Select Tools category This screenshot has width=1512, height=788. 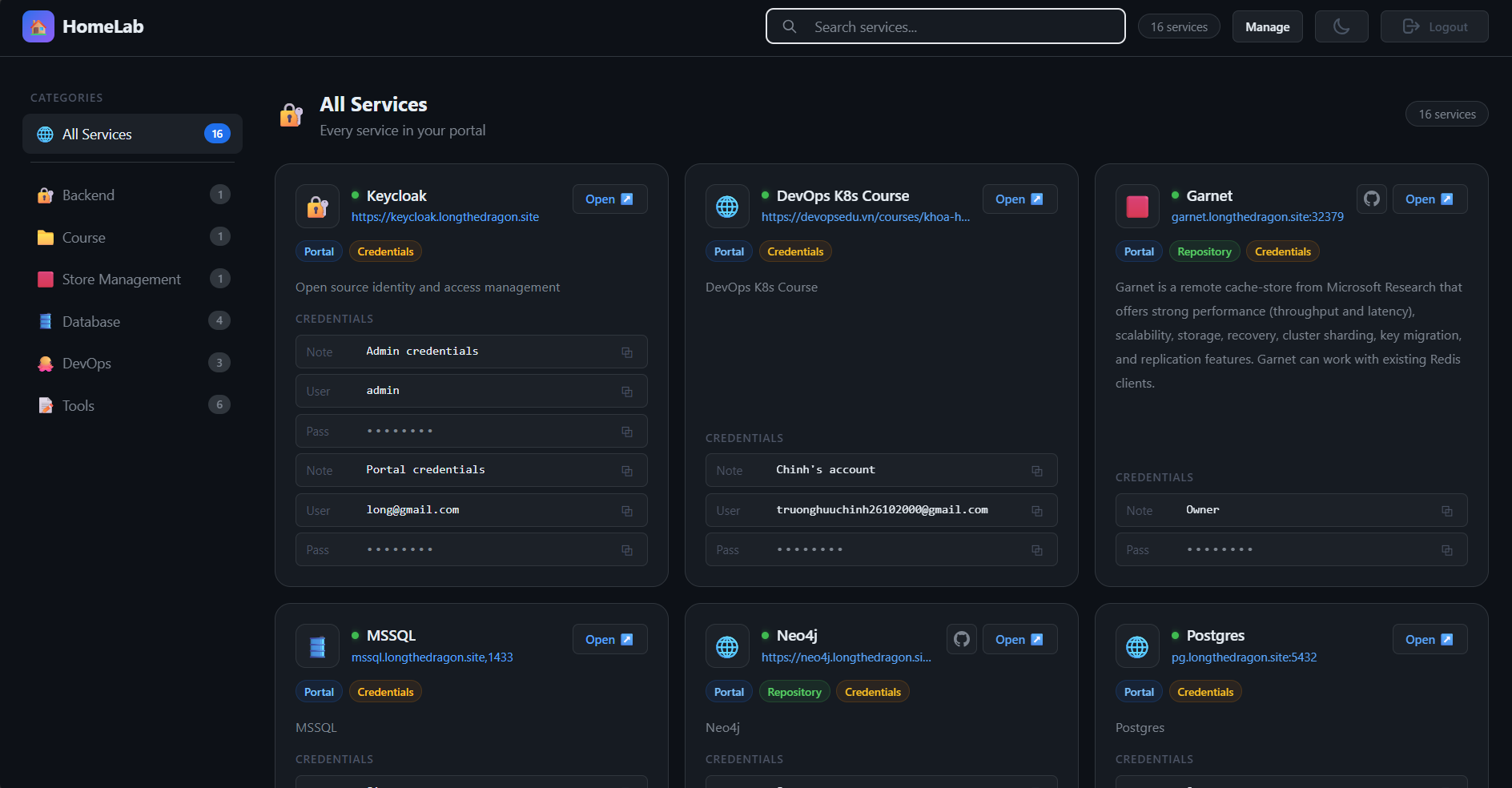tap(132, 406)
